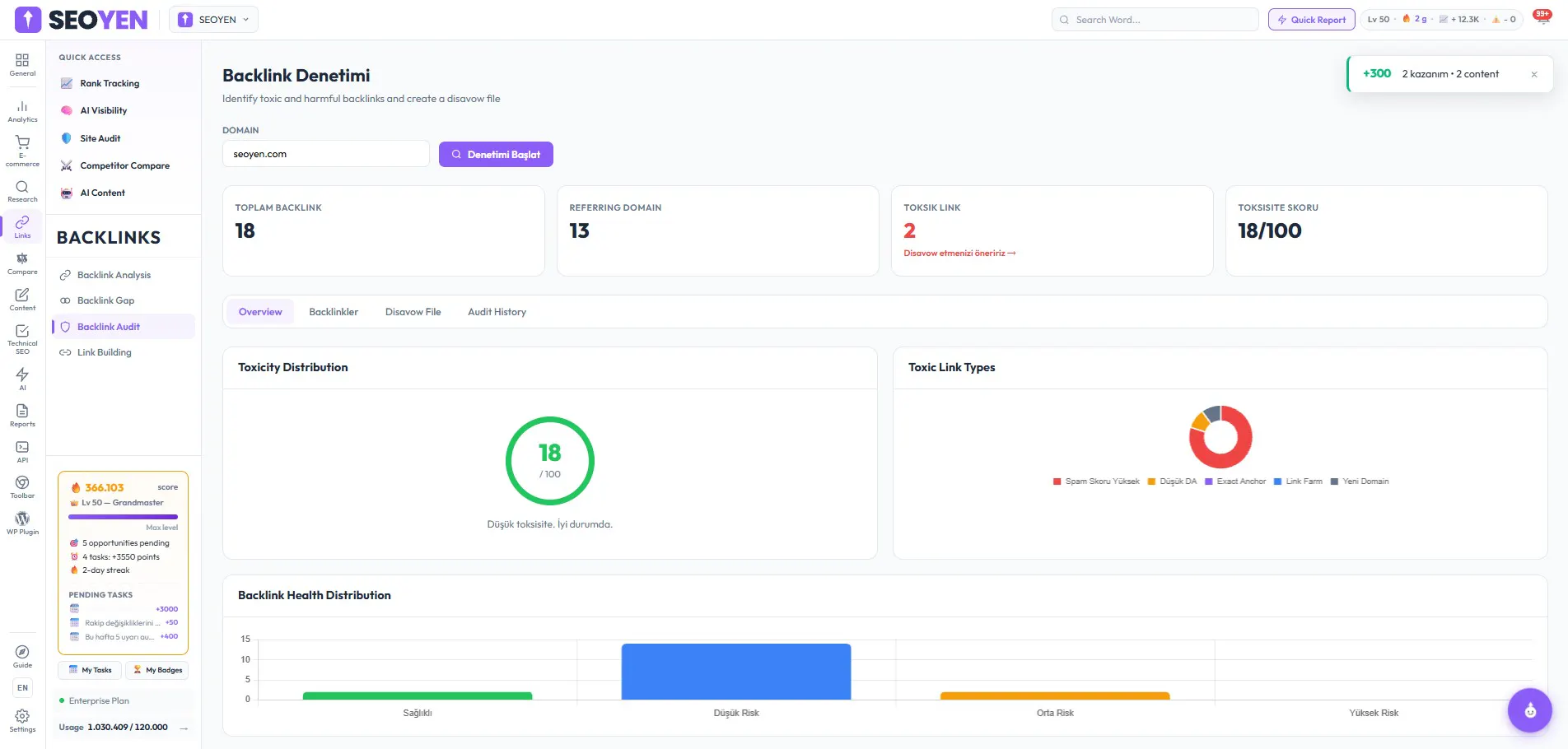Click the SEOYEN logo
Screen dimensions: 1568x749
pos(82,20)
